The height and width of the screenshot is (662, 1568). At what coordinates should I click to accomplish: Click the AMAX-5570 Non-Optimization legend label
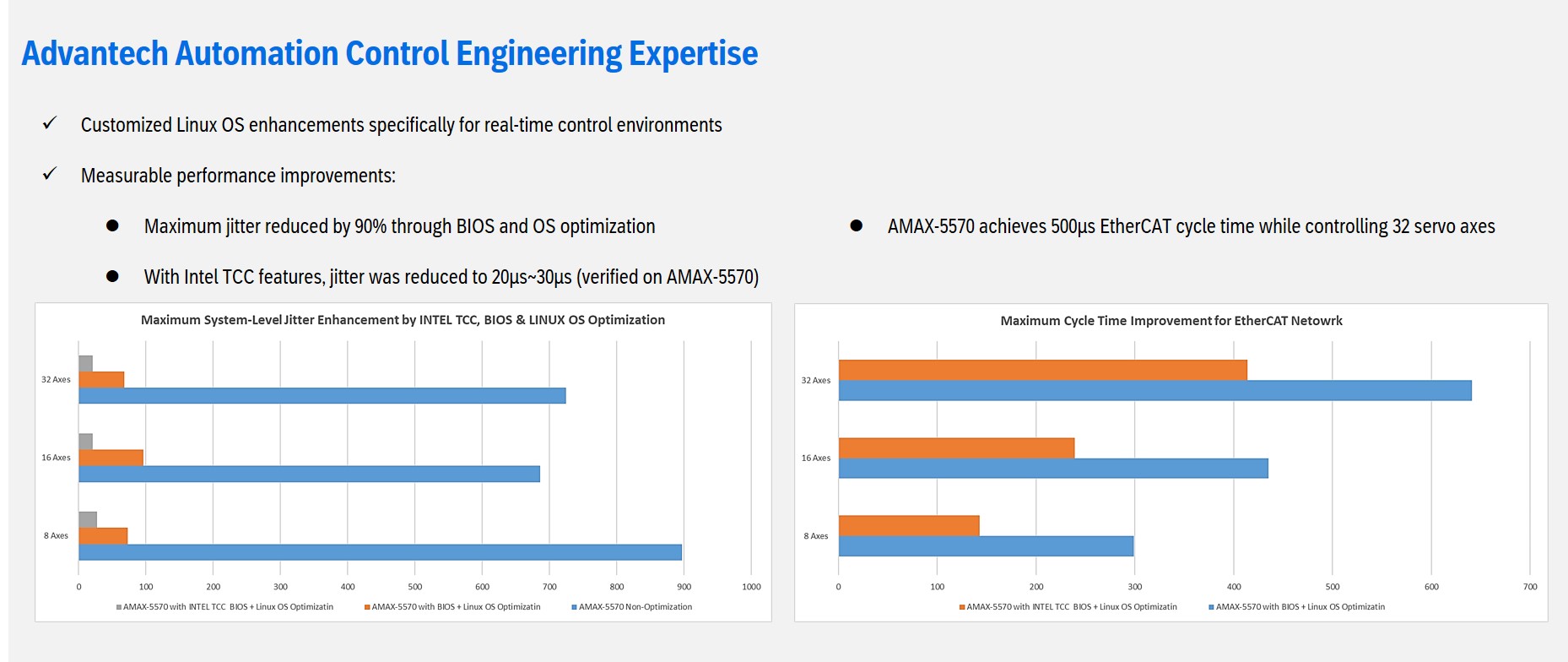click(635, 607)
